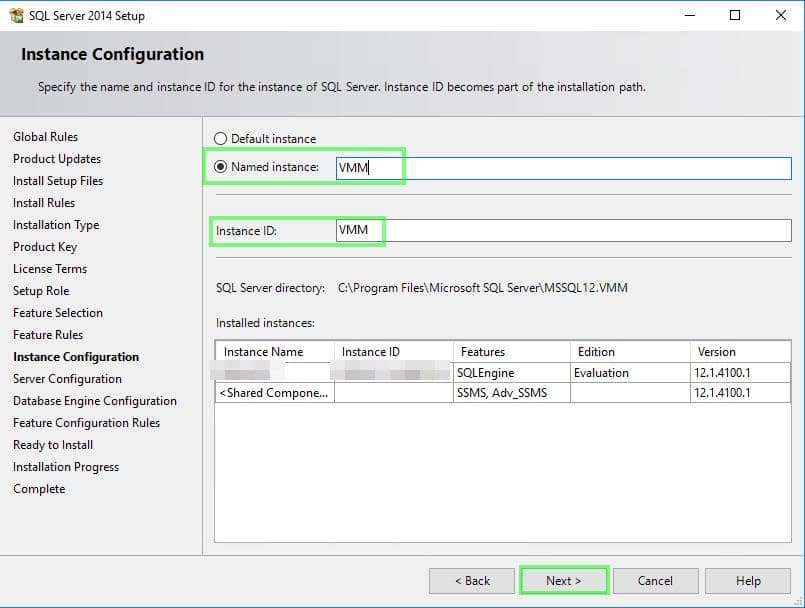
Task: Click the Instance ID text field
Action: pyautogui.click(x=563, y=231)
